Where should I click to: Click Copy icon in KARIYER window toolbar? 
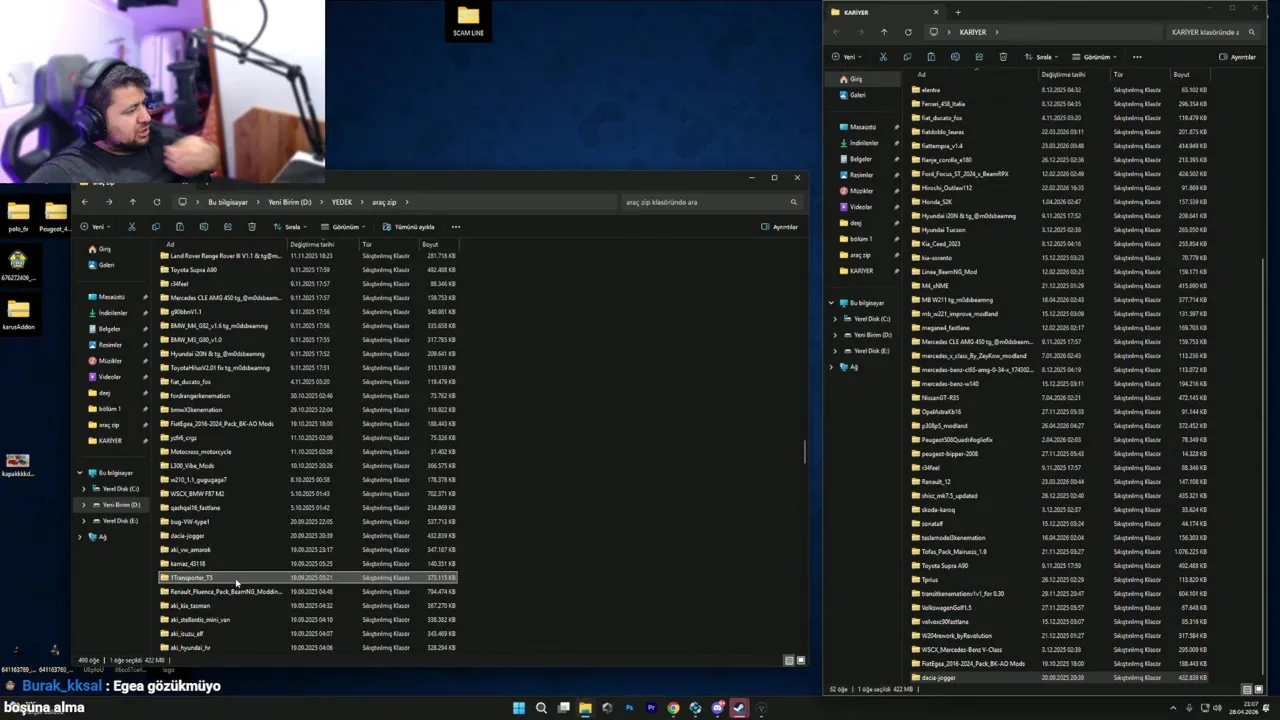[907, 57]
